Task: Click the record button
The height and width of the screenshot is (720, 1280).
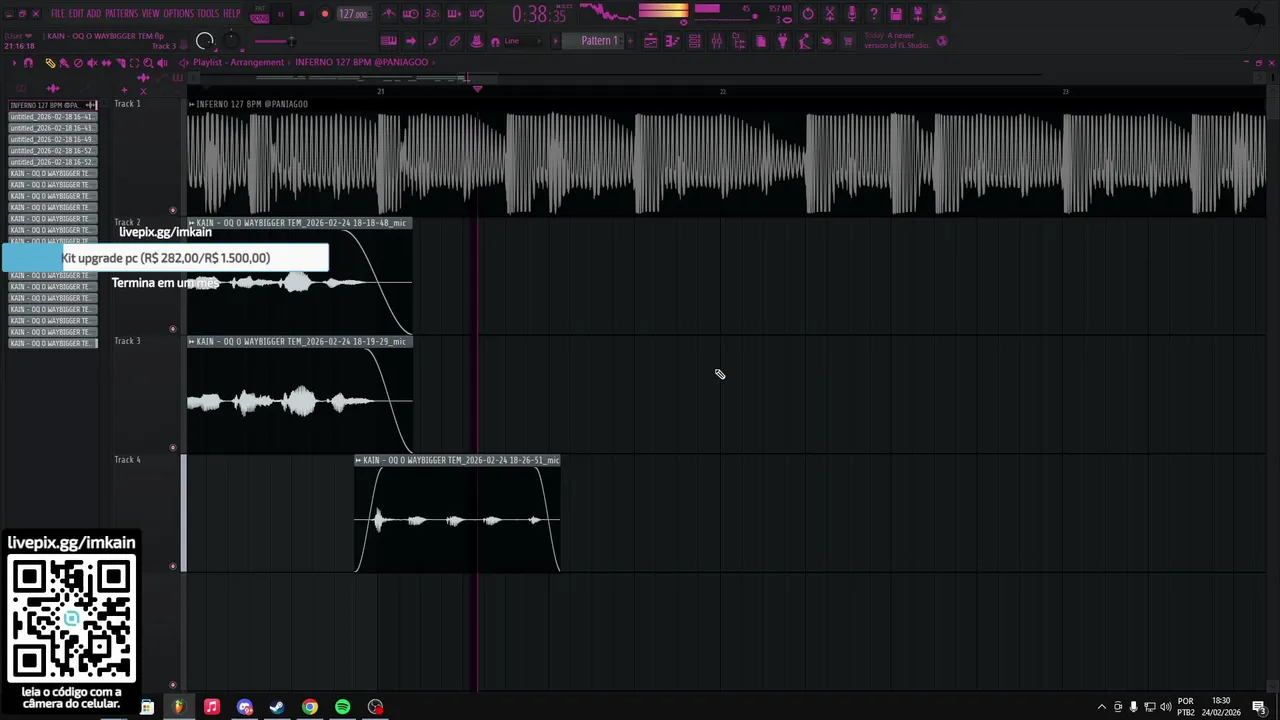Action: (x=324, y=14)
